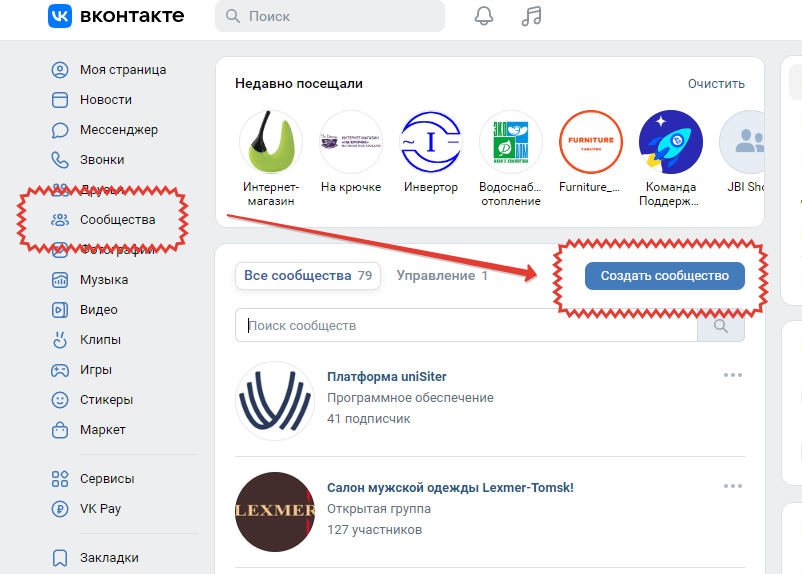Click the top Поиск search field
The width and height of the screenshot is (802, 574).
(330, 16)
